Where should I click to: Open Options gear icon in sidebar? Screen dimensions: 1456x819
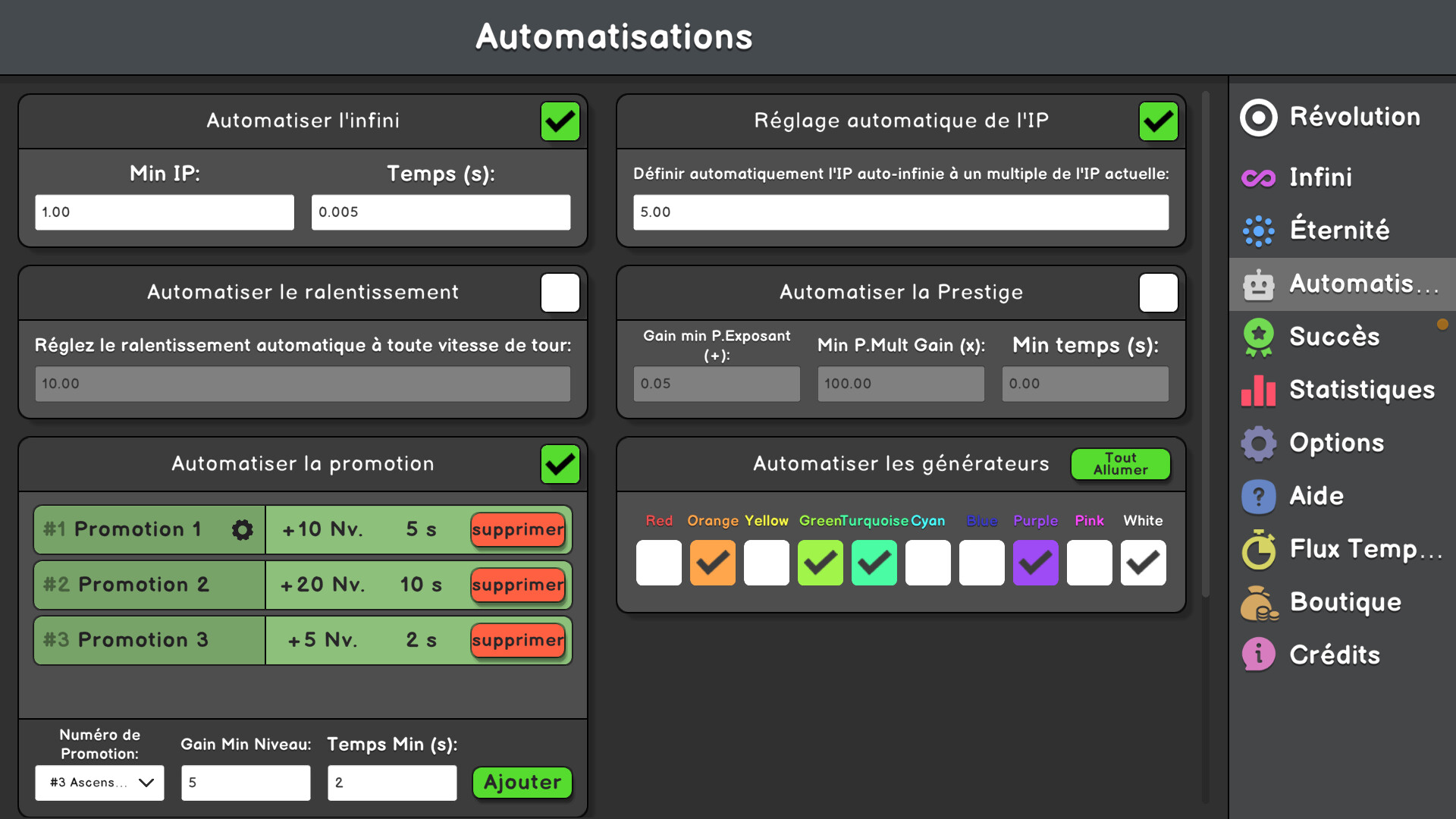1258,443
